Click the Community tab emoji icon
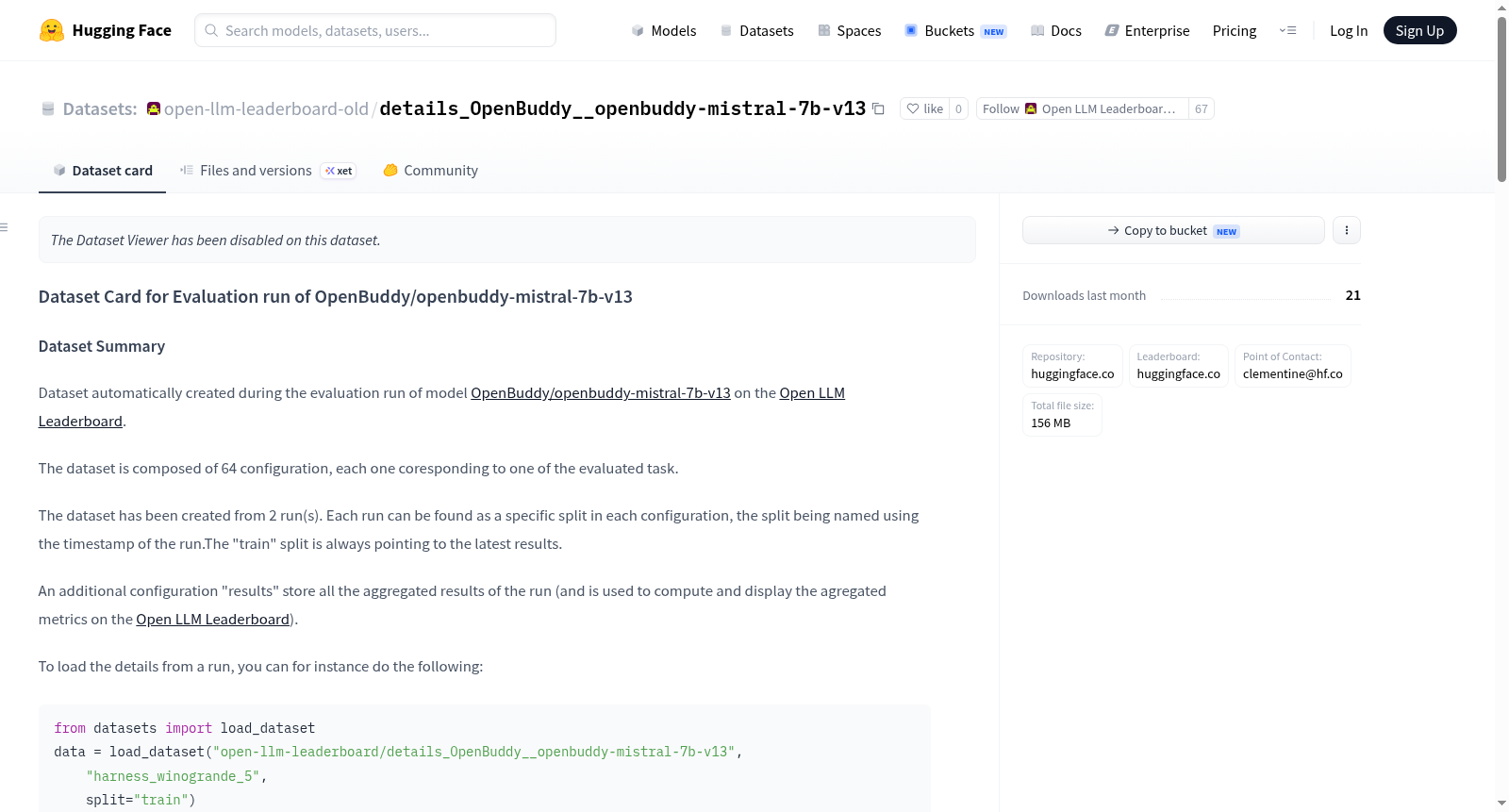 pyautogui.click(x=390, y=171)
